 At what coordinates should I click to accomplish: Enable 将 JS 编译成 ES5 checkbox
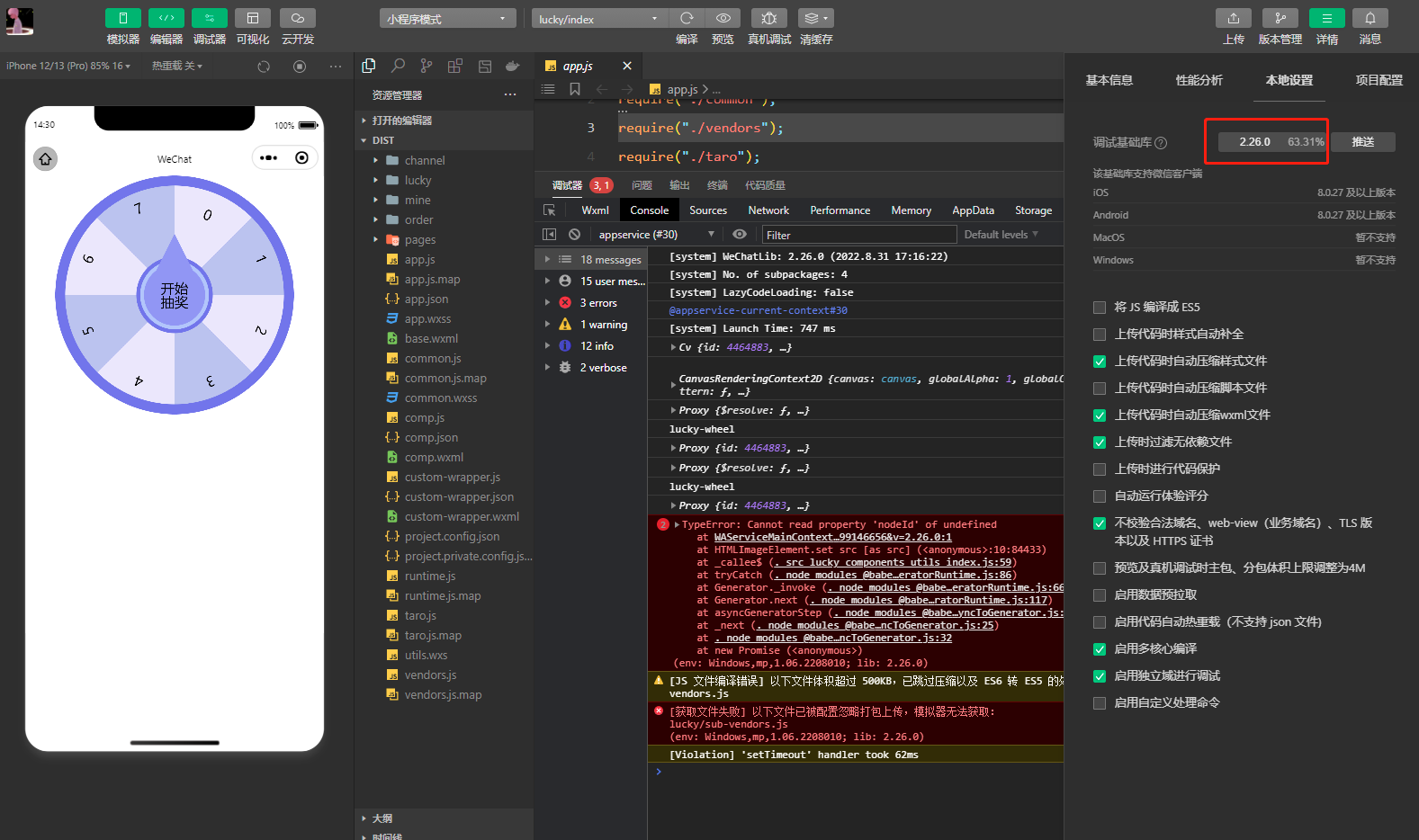click(x=1100, y=308)
